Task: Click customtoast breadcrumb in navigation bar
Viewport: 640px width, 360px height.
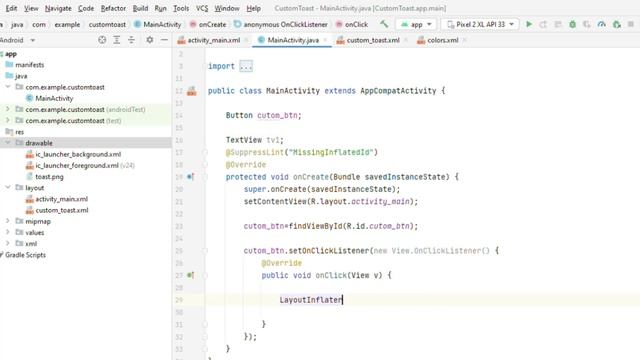Action: tap(107, 24)
